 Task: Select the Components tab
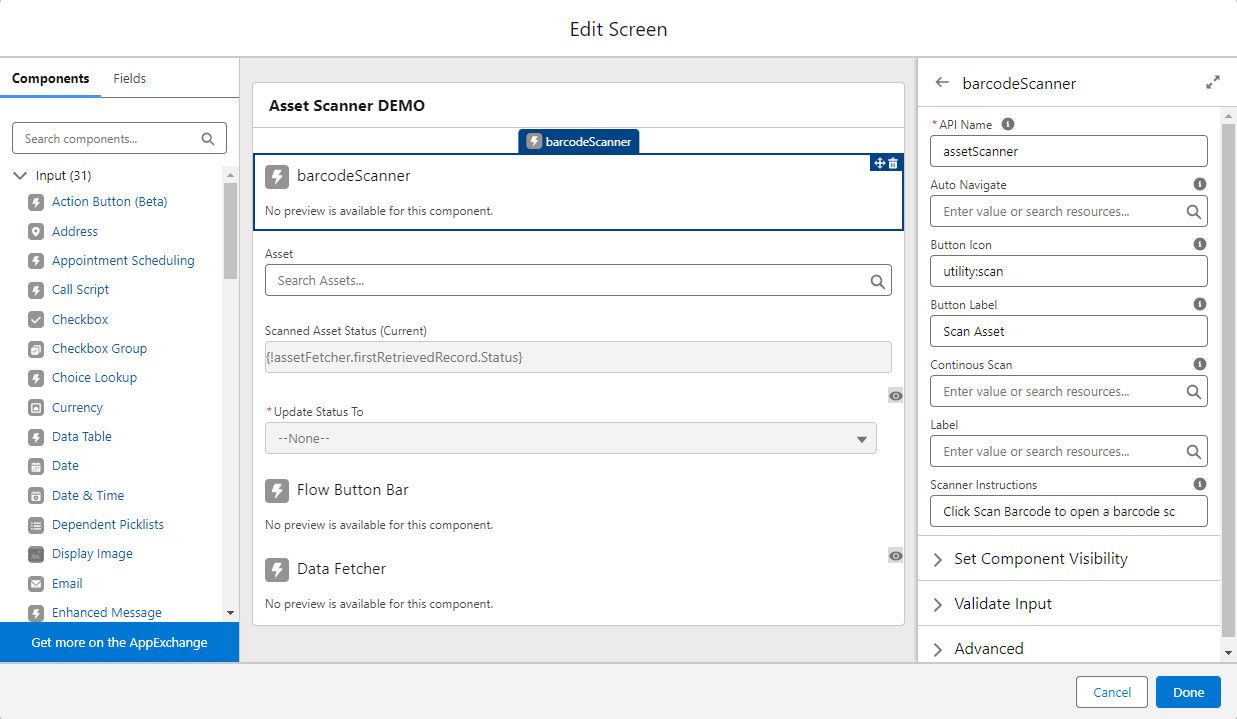click(50, 78)
